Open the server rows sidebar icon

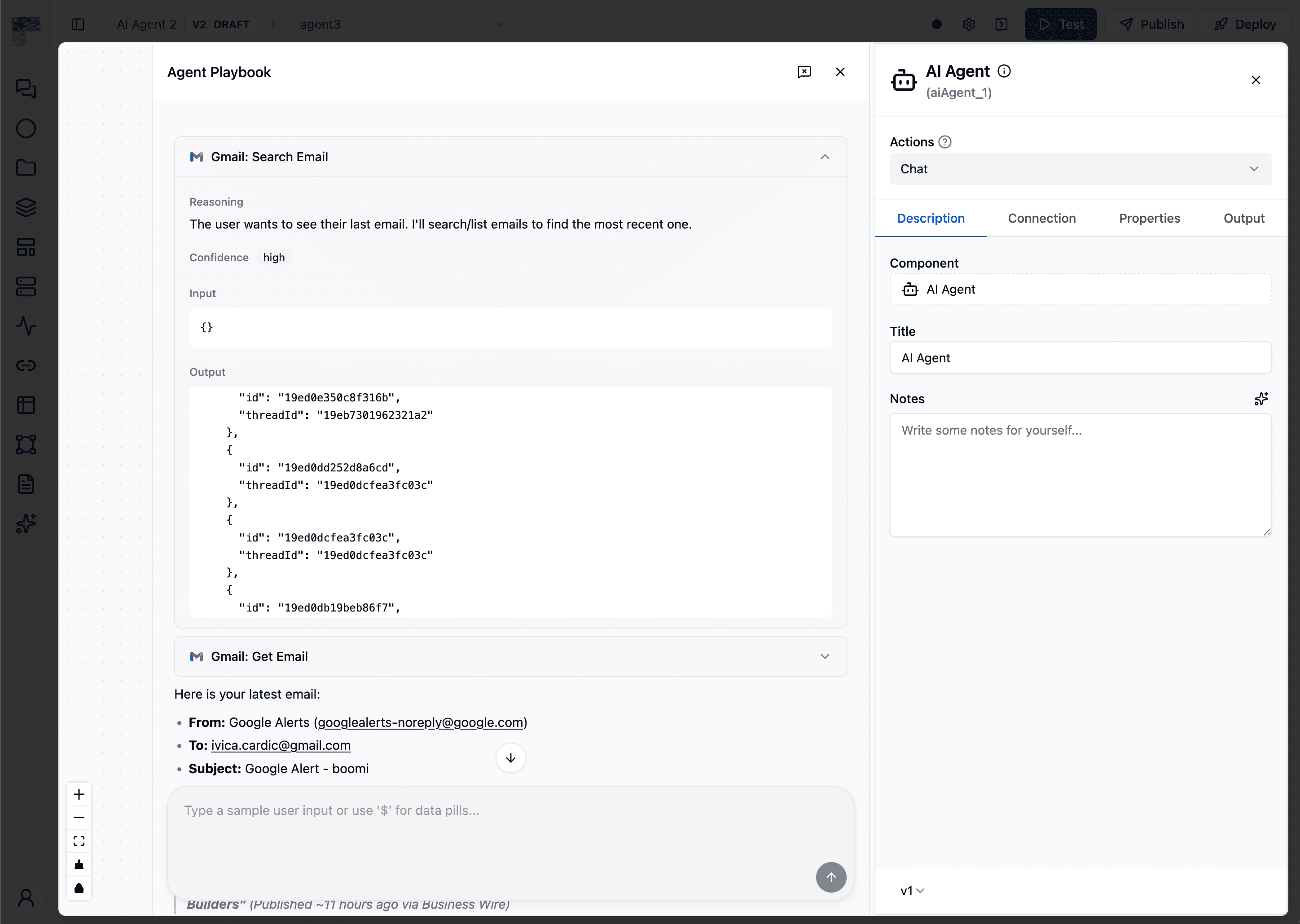pyautogui.click(x=26, y=286)
